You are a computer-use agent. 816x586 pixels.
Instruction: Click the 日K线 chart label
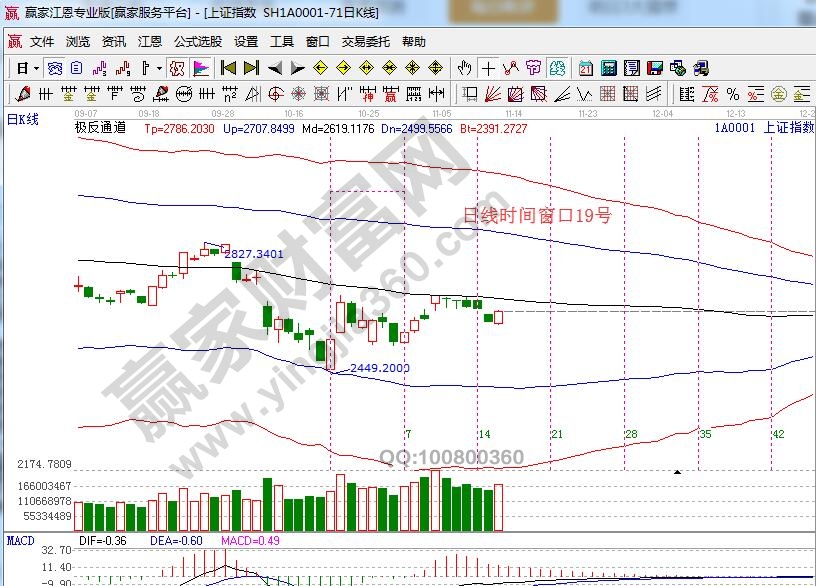(x=24, y=119)
